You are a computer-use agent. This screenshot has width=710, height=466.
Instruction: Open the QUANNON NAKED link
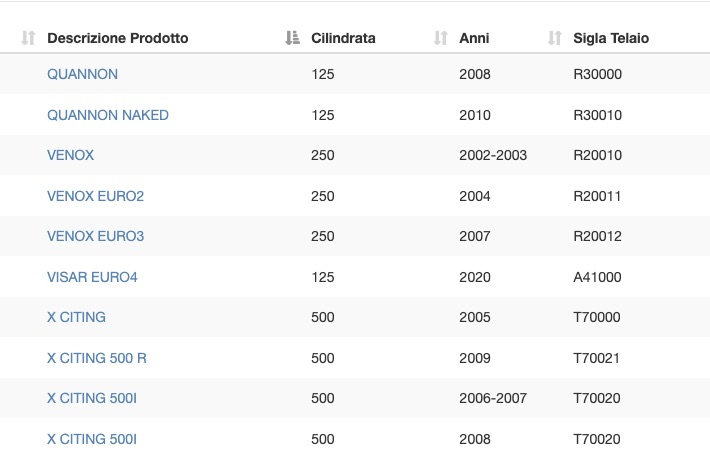coord(108,115)
